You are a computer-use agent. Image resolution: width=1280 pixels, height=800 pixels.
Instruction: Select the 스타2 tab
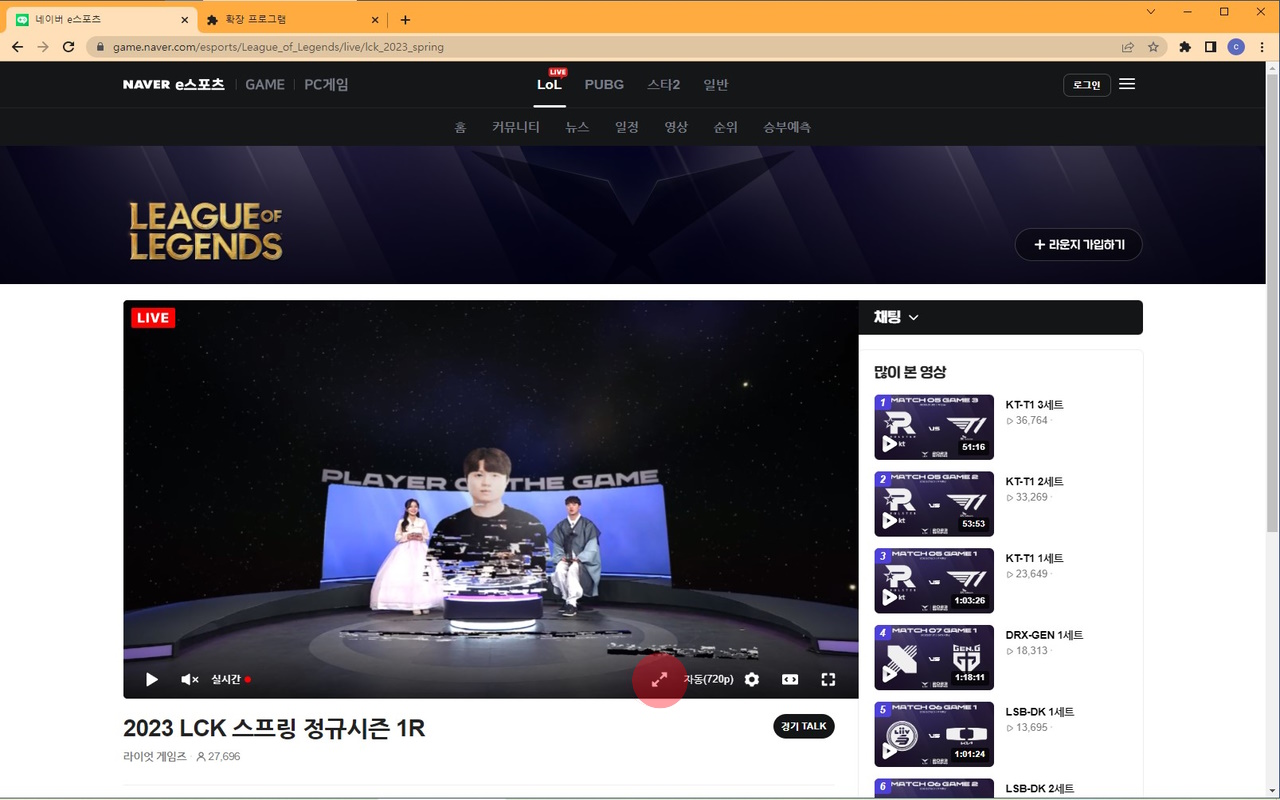(663, 85)
